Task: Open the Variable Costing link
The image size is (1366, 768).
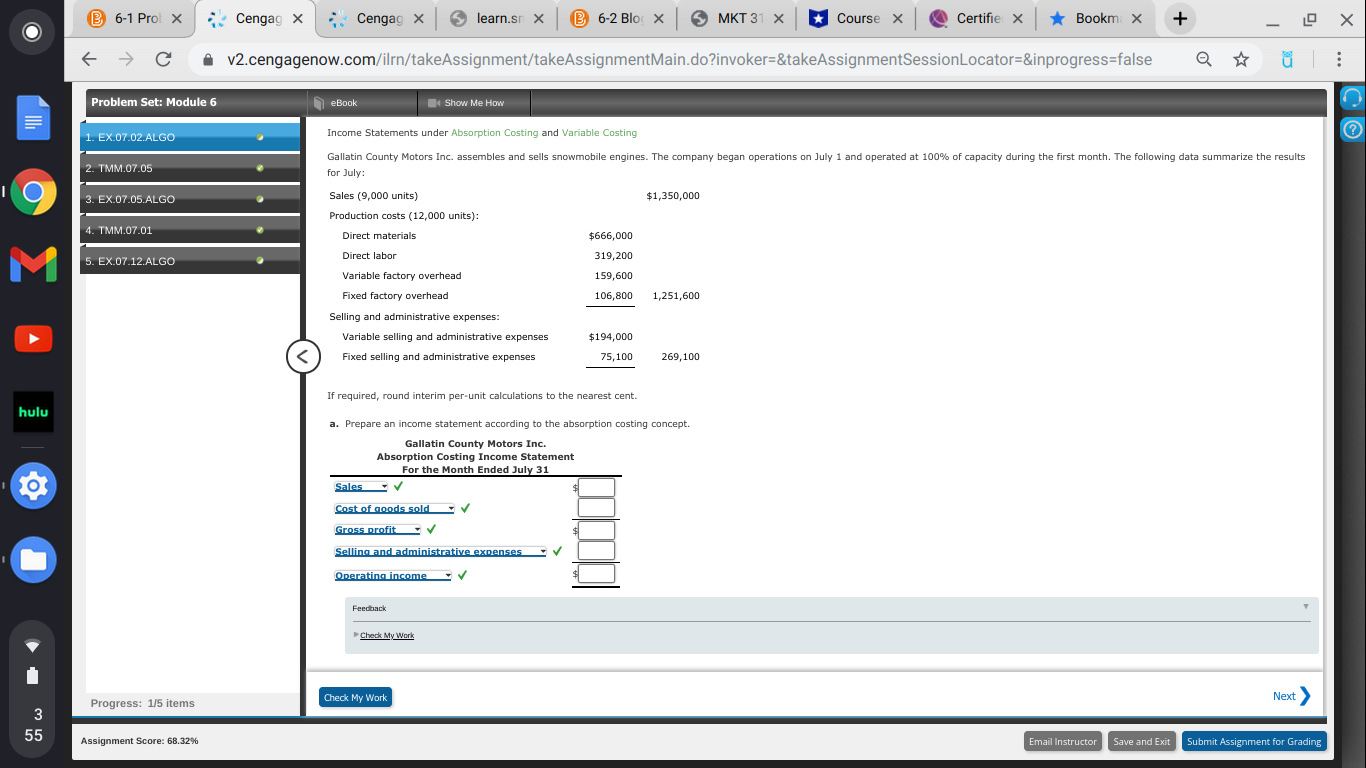Action: (x=599, y=133)
